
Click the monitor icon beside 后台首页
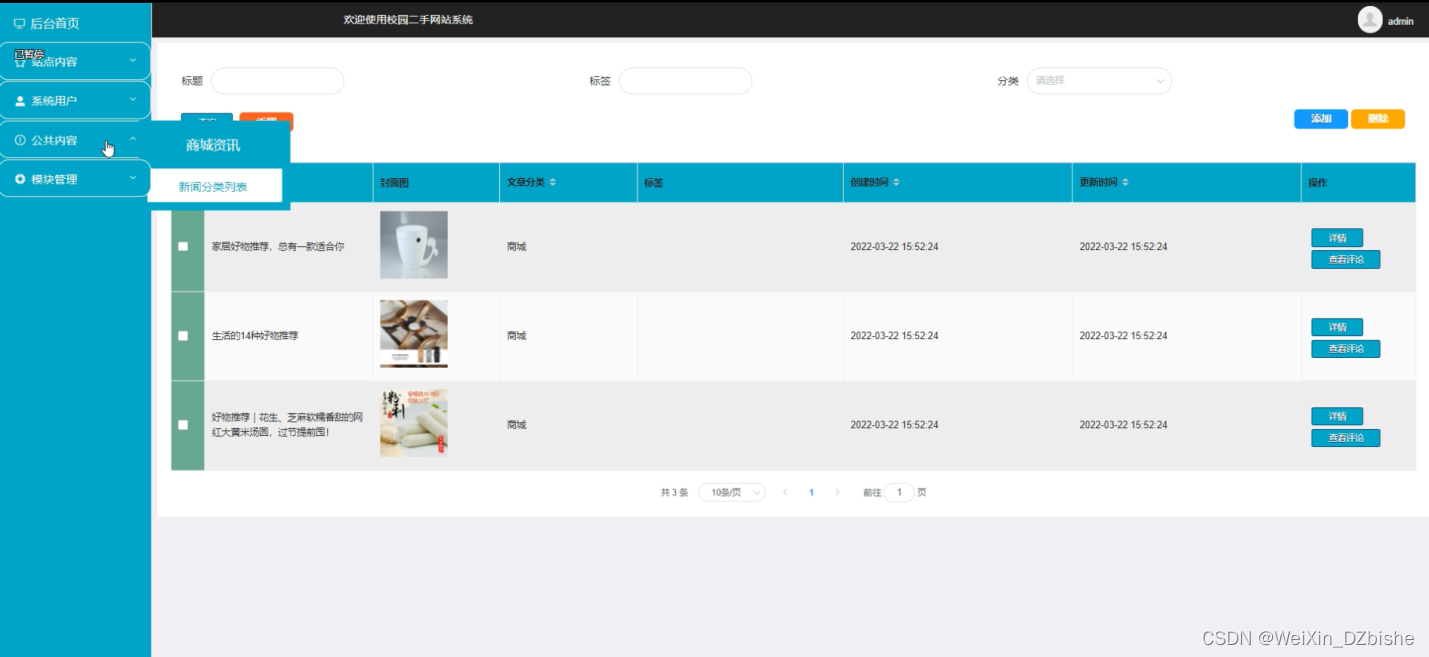19,23
